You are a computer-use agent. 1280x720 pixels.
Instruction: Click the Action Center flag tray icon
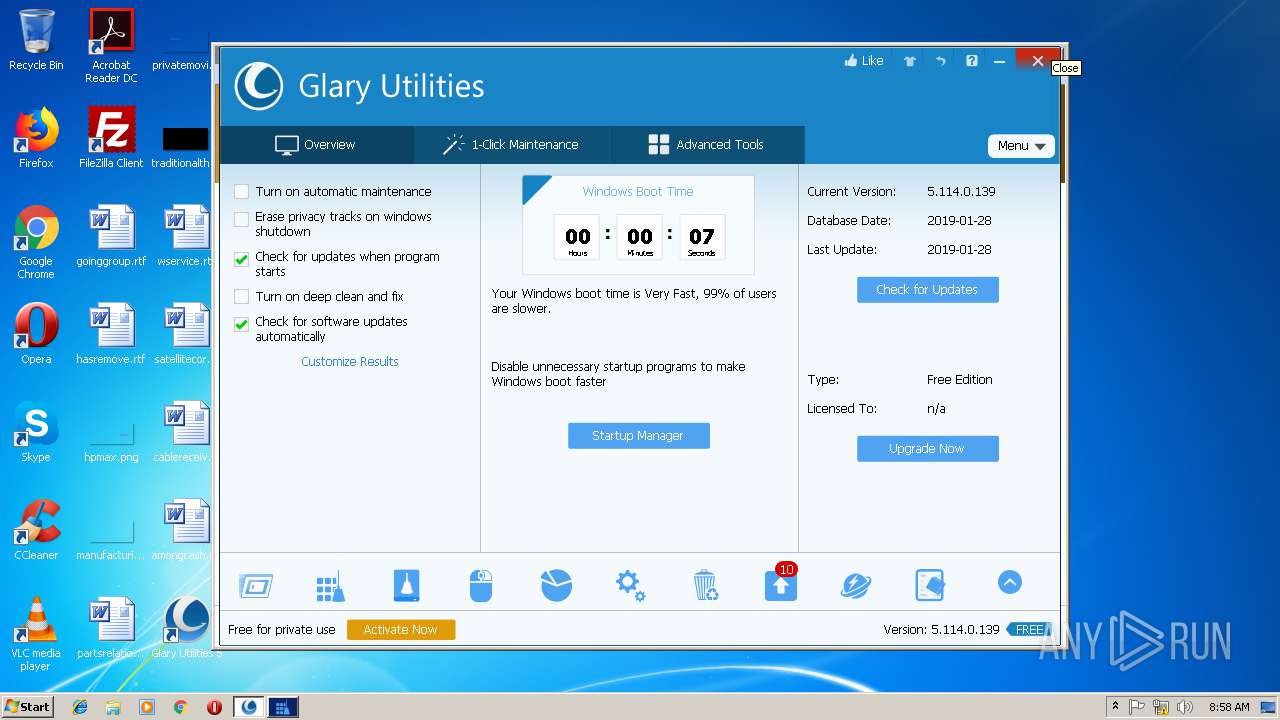1137,707
